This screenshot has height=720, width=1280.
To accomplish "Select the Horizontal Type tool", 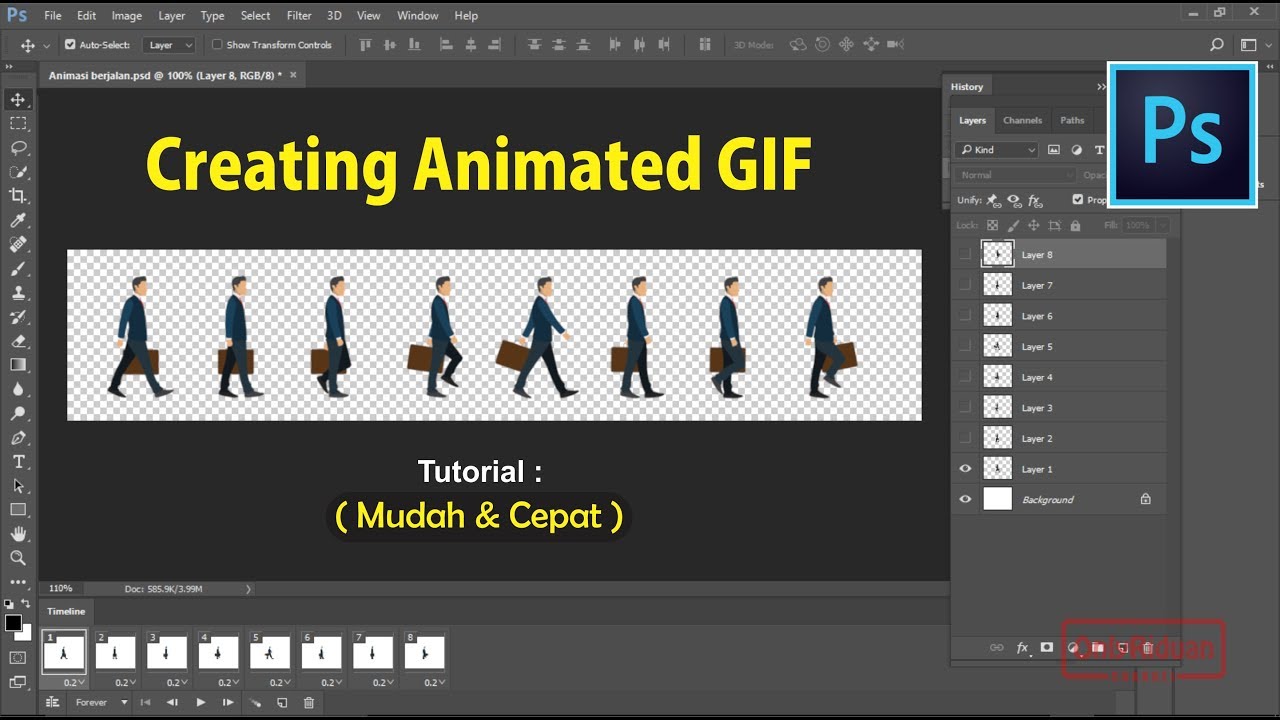I will [x=18, y=462].
